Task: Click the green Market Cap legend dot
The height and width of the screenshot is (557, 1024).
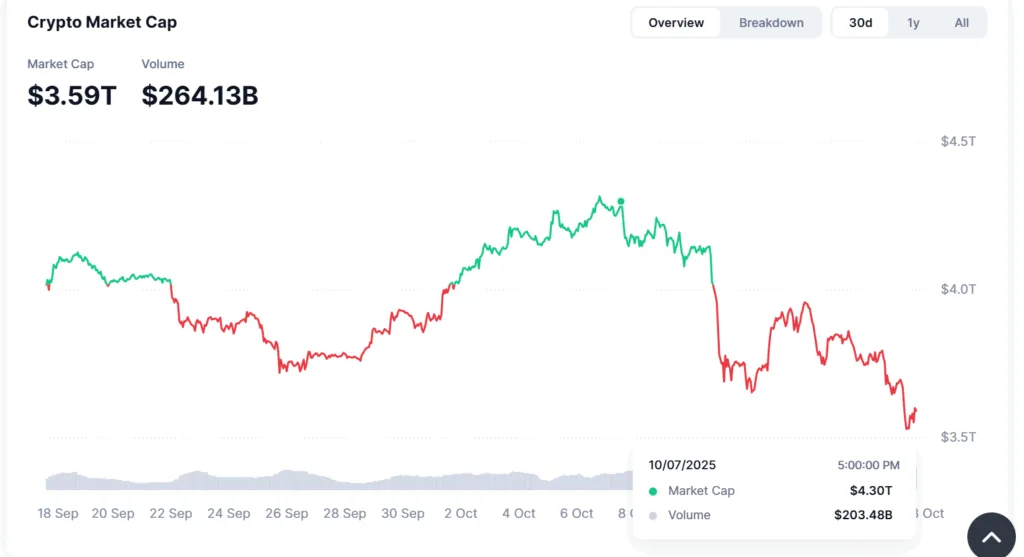Action: 653,491
